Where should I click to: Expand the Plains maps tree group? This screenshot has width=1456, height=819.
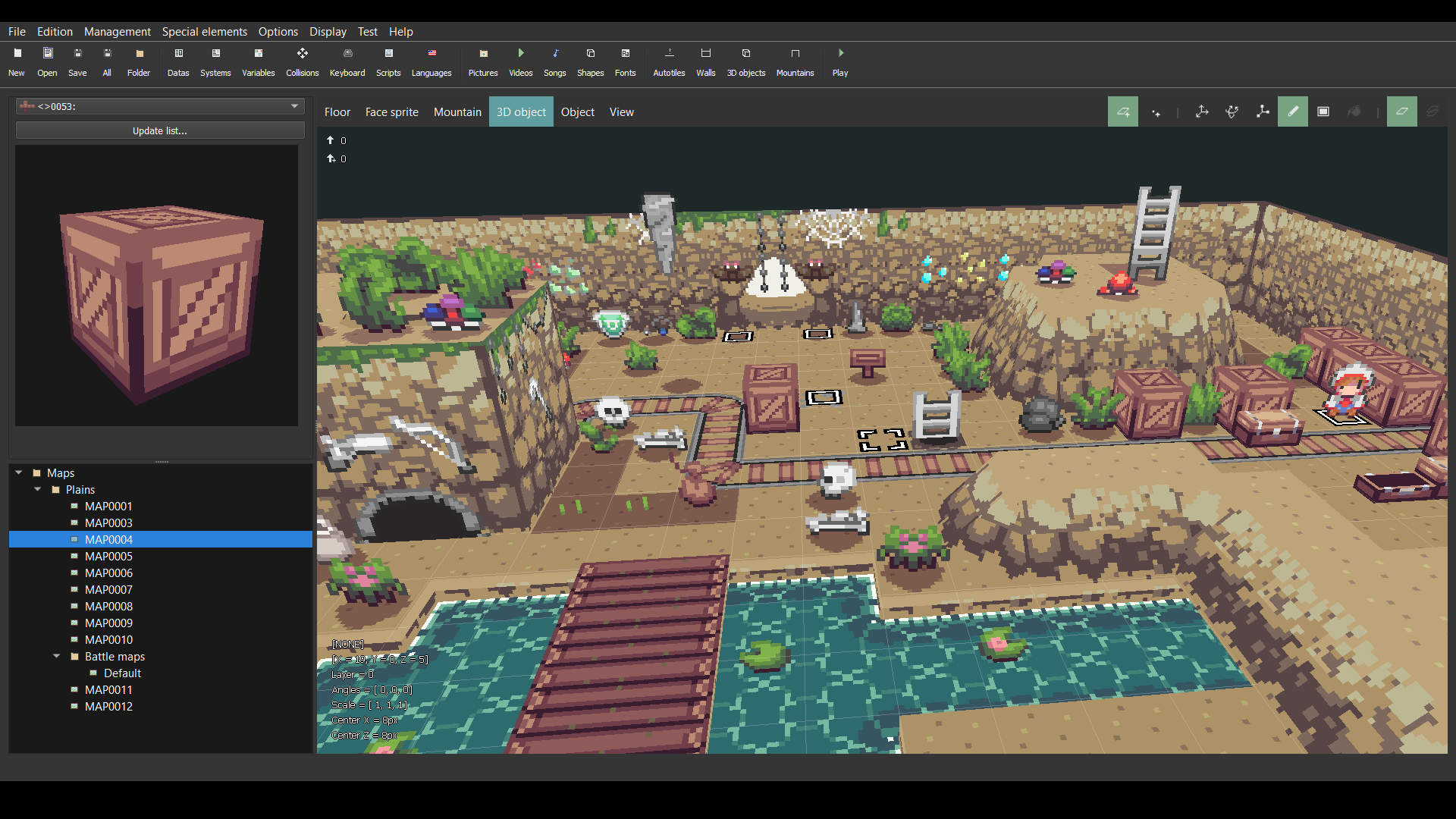point(36,489)
